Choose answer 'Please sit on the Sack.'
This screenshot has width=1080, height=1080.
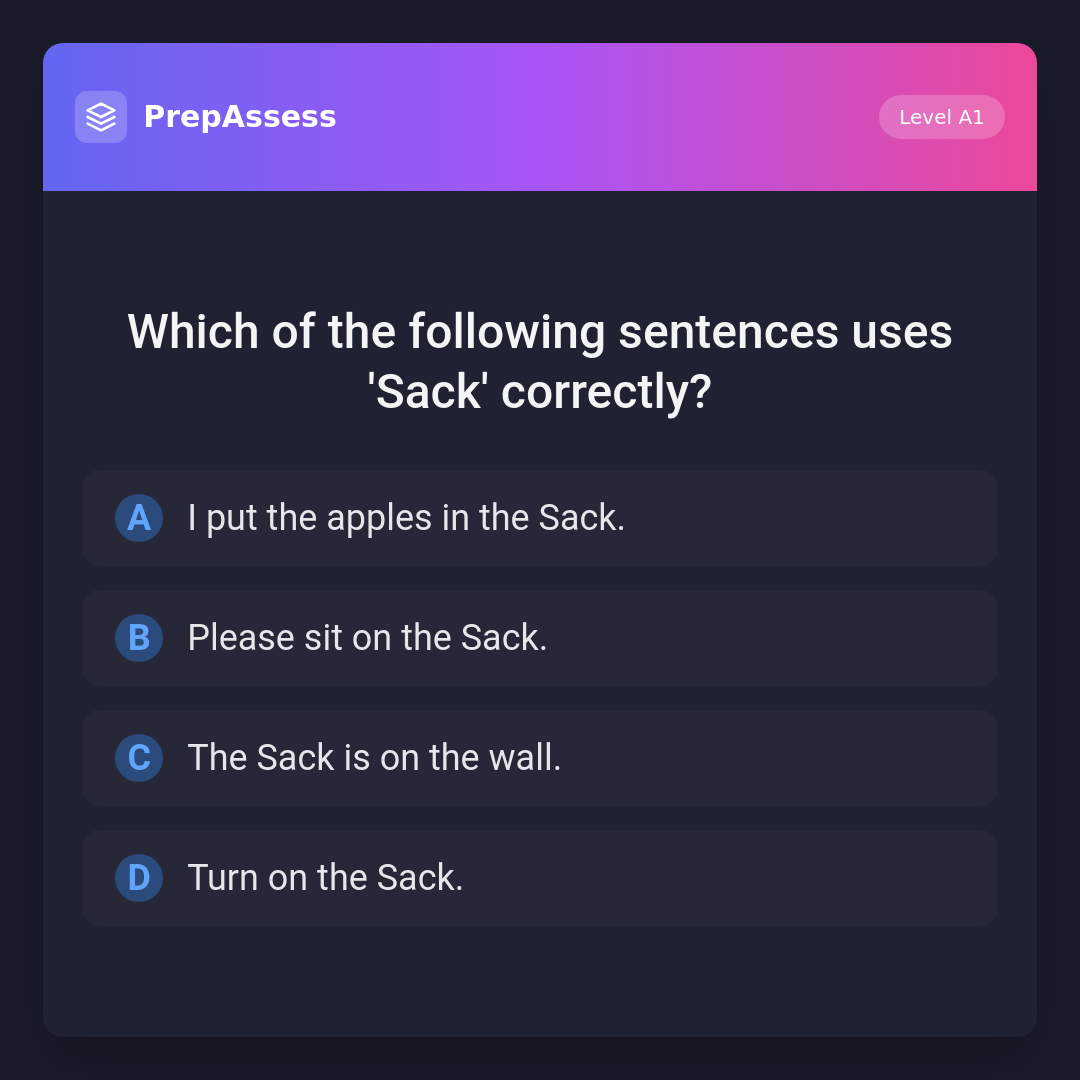click(x=367, y=638)
